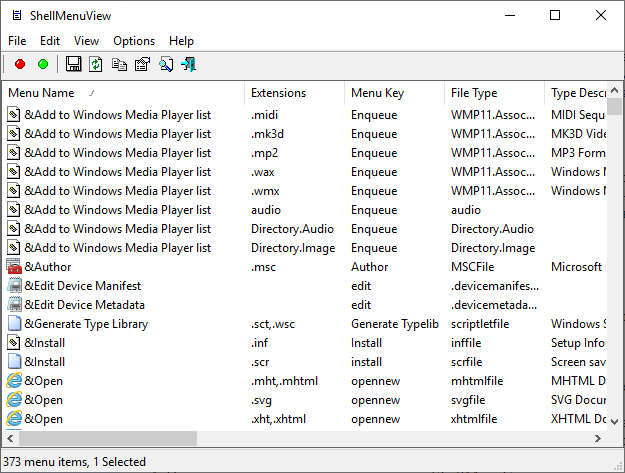
Task: Click the icon of the .mk3d row
Action: click(14, 134)
